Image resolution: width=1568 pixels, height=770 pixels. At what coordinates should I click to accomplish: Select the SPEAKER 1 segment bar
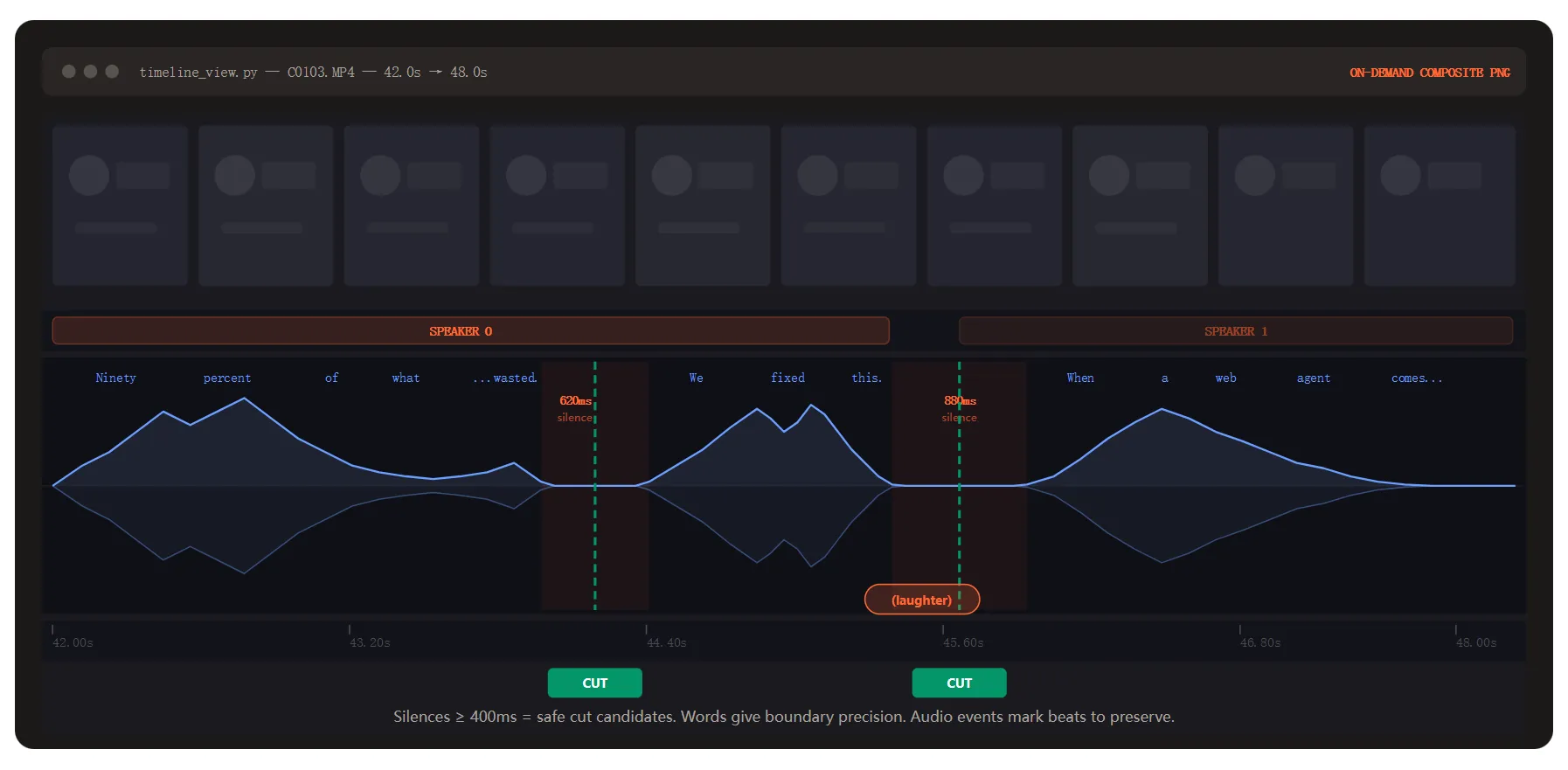pos(1235,331)
